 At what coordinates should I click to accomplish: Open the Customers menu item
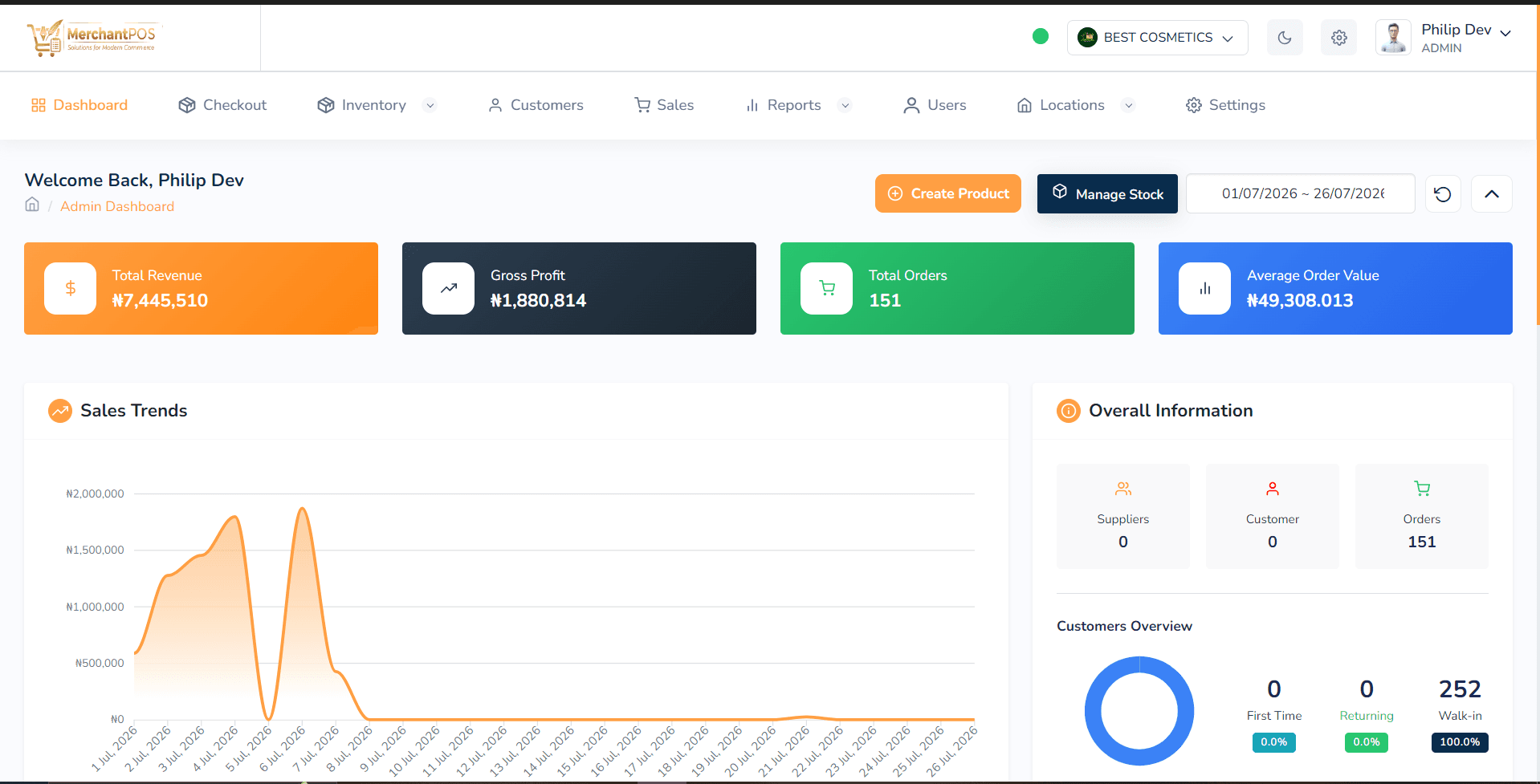(x=536, y=105)
